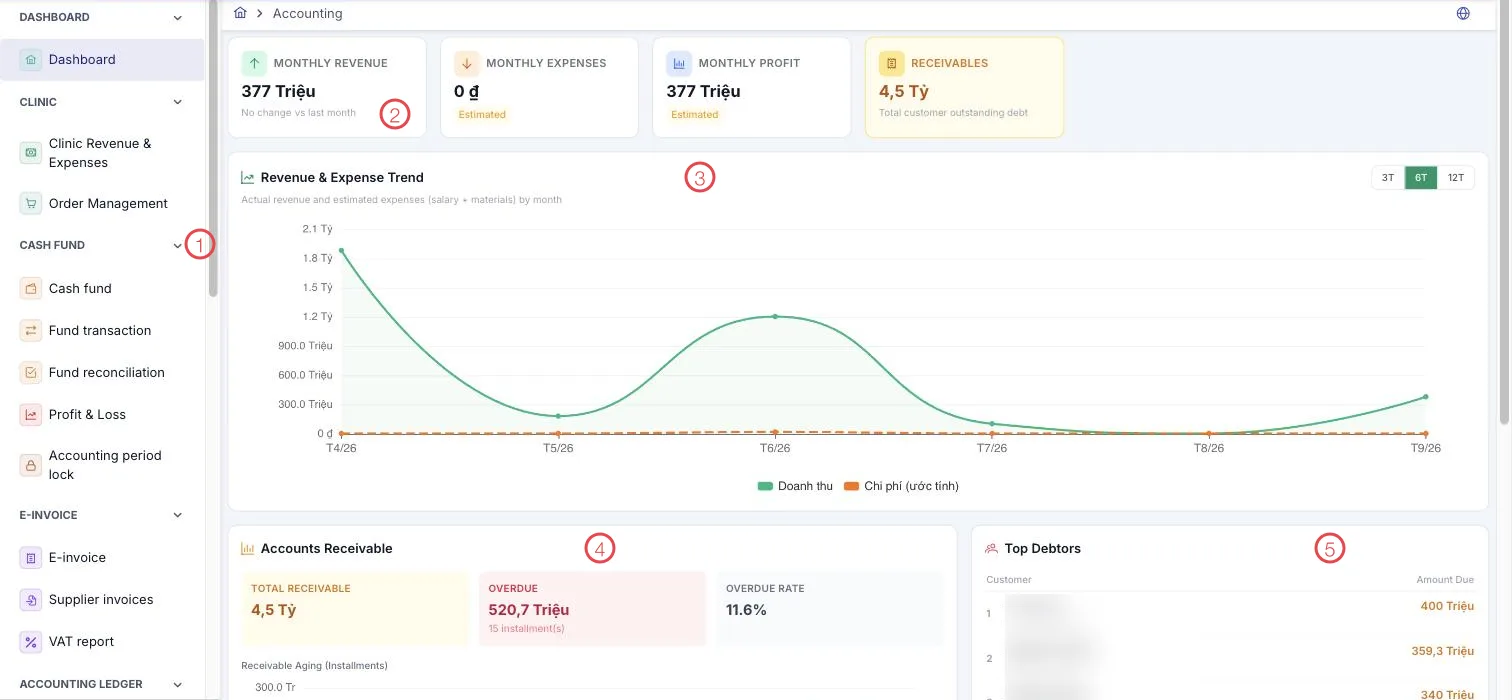The height and width of the screenshot is (700, 1512).
Task: Select the 12T trend range
Action: (1455, 178)
